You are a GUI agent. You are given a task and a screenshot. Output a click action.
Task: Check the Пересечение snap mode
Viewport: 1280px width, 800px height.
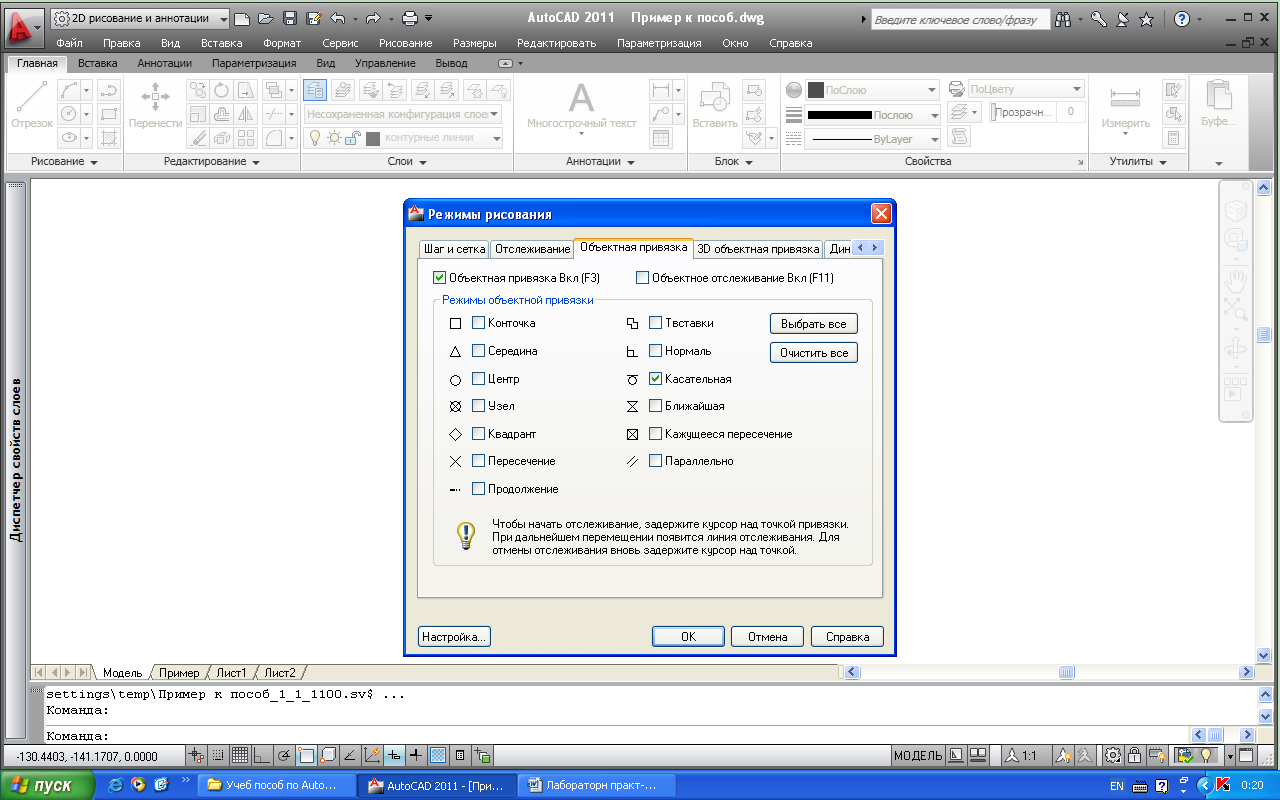tap(478, 461)
